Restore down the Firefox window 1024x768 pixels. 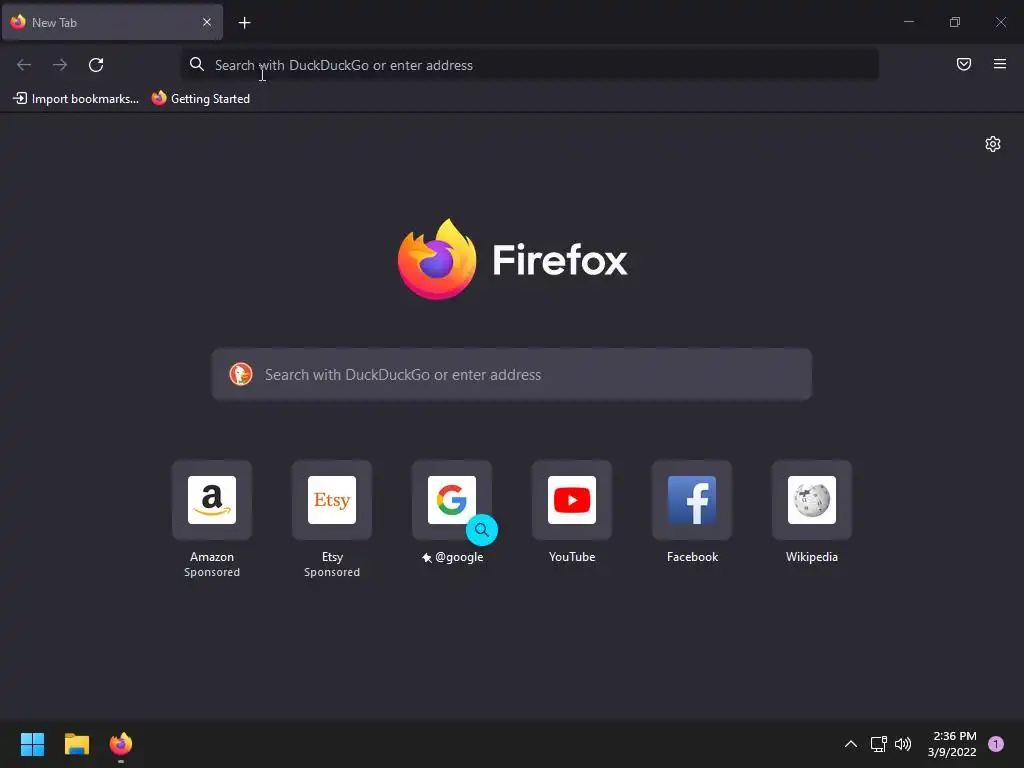click(955, 22)
